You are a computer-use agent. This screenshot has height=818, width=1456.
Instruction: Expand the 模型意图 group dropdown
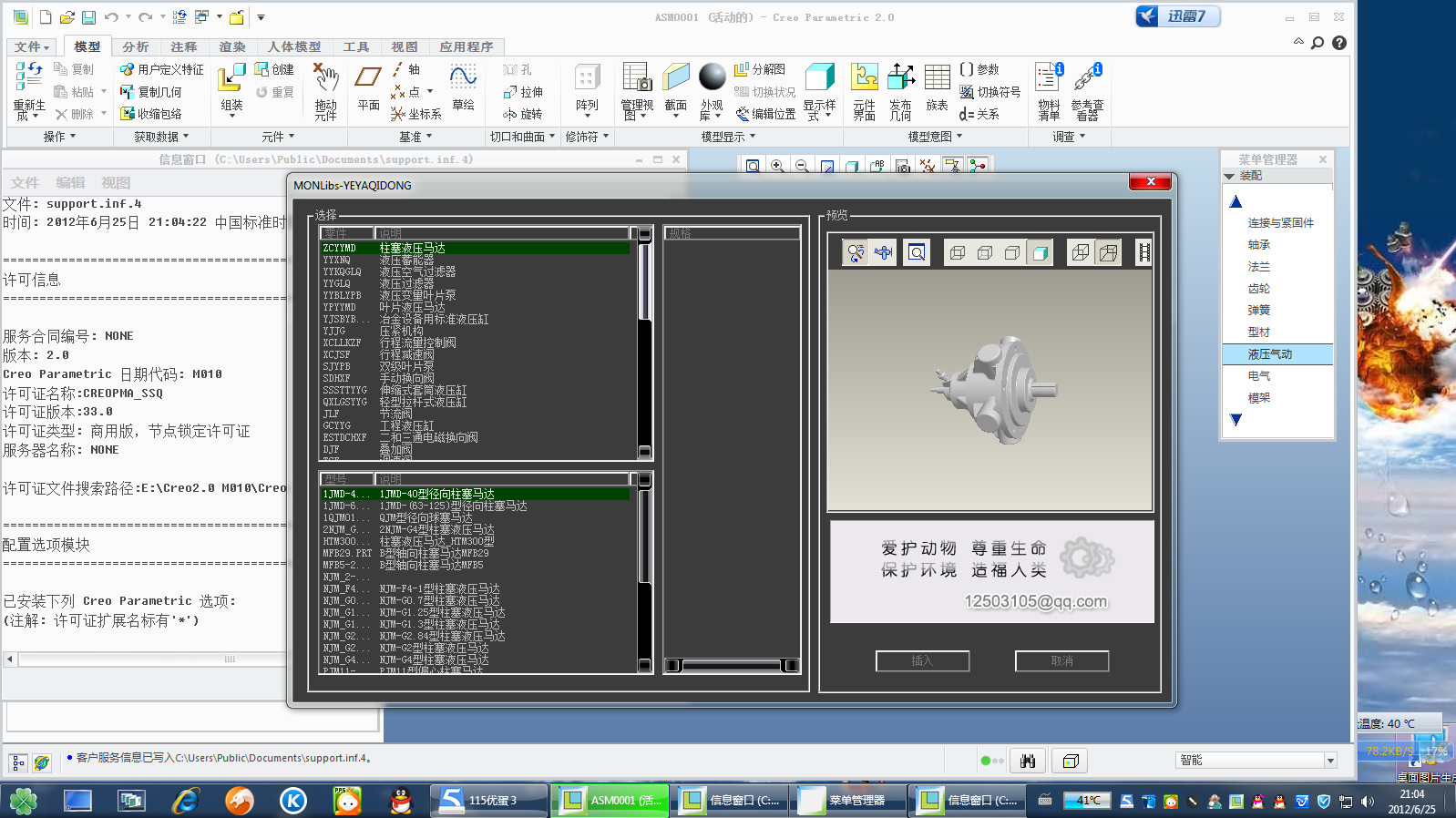[935, 137]
